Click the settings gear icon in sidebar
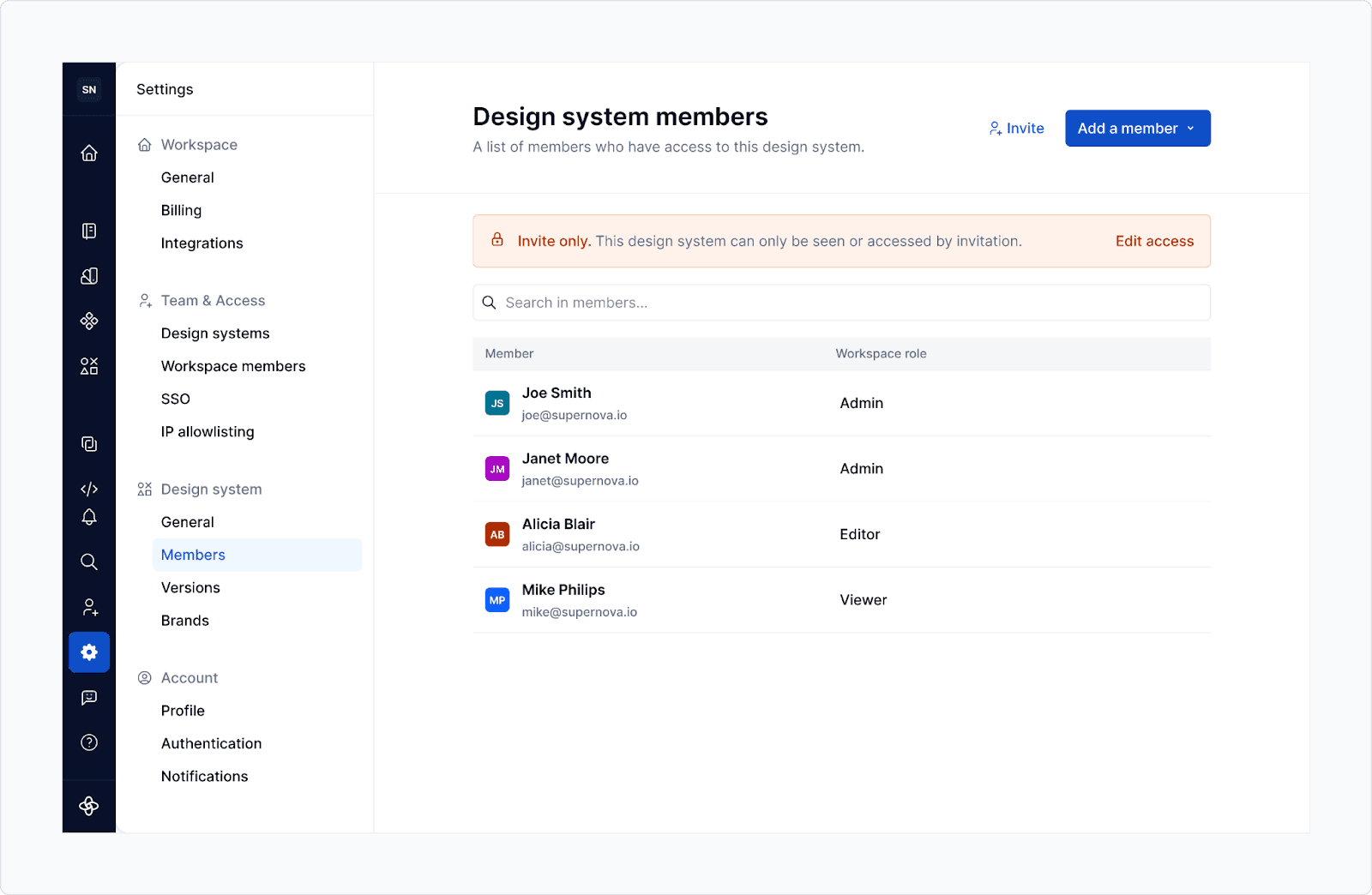 [89, 652]
